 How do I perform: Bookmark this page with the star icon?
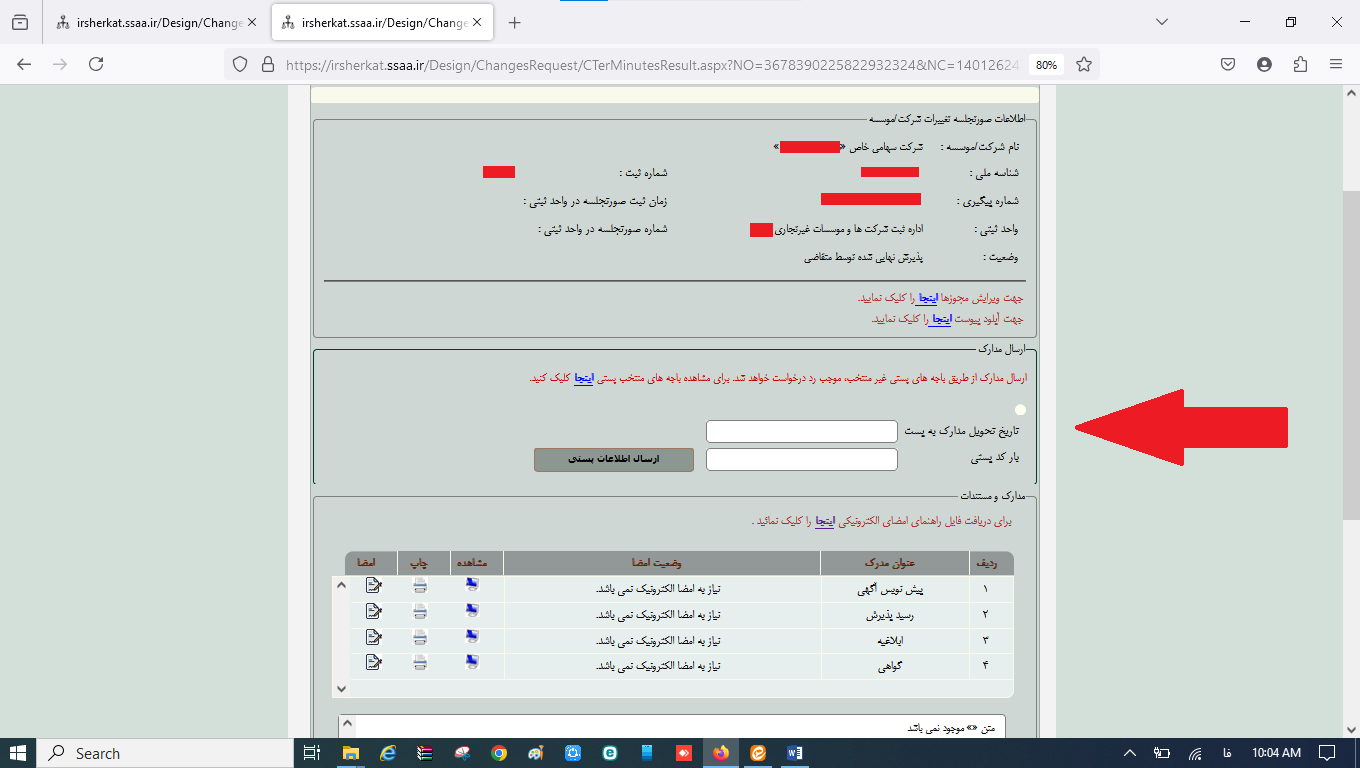pyautogui.click(x=1084, y=64)
